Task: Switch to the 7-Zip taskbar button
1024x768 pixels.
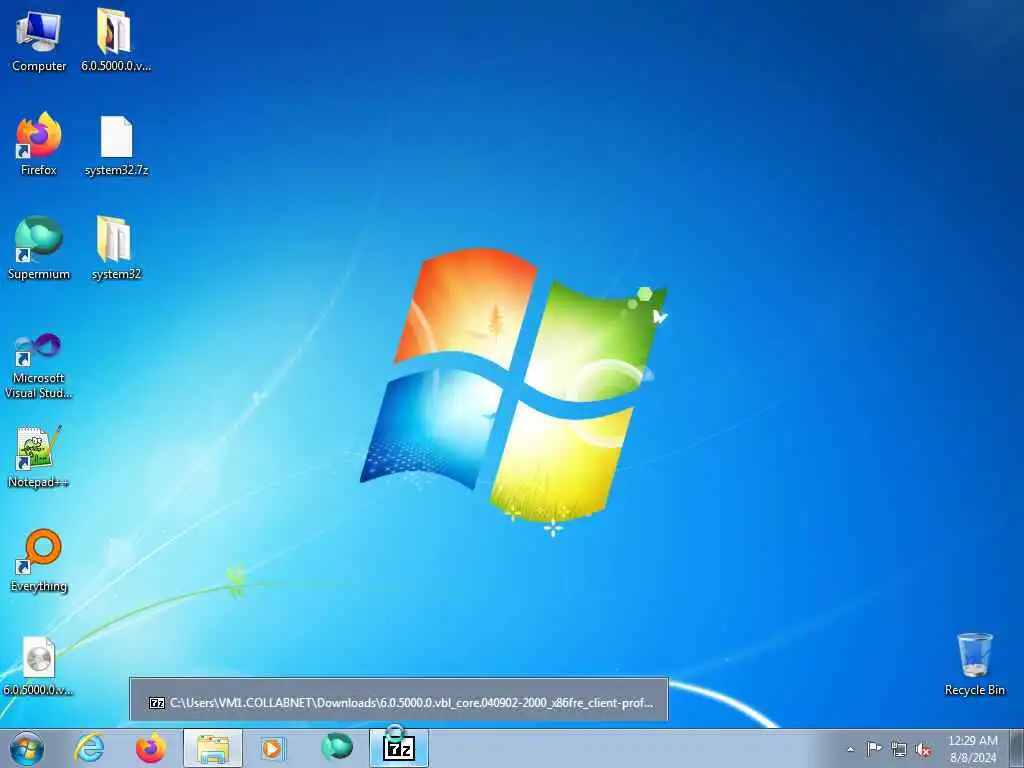Action: 399,748
